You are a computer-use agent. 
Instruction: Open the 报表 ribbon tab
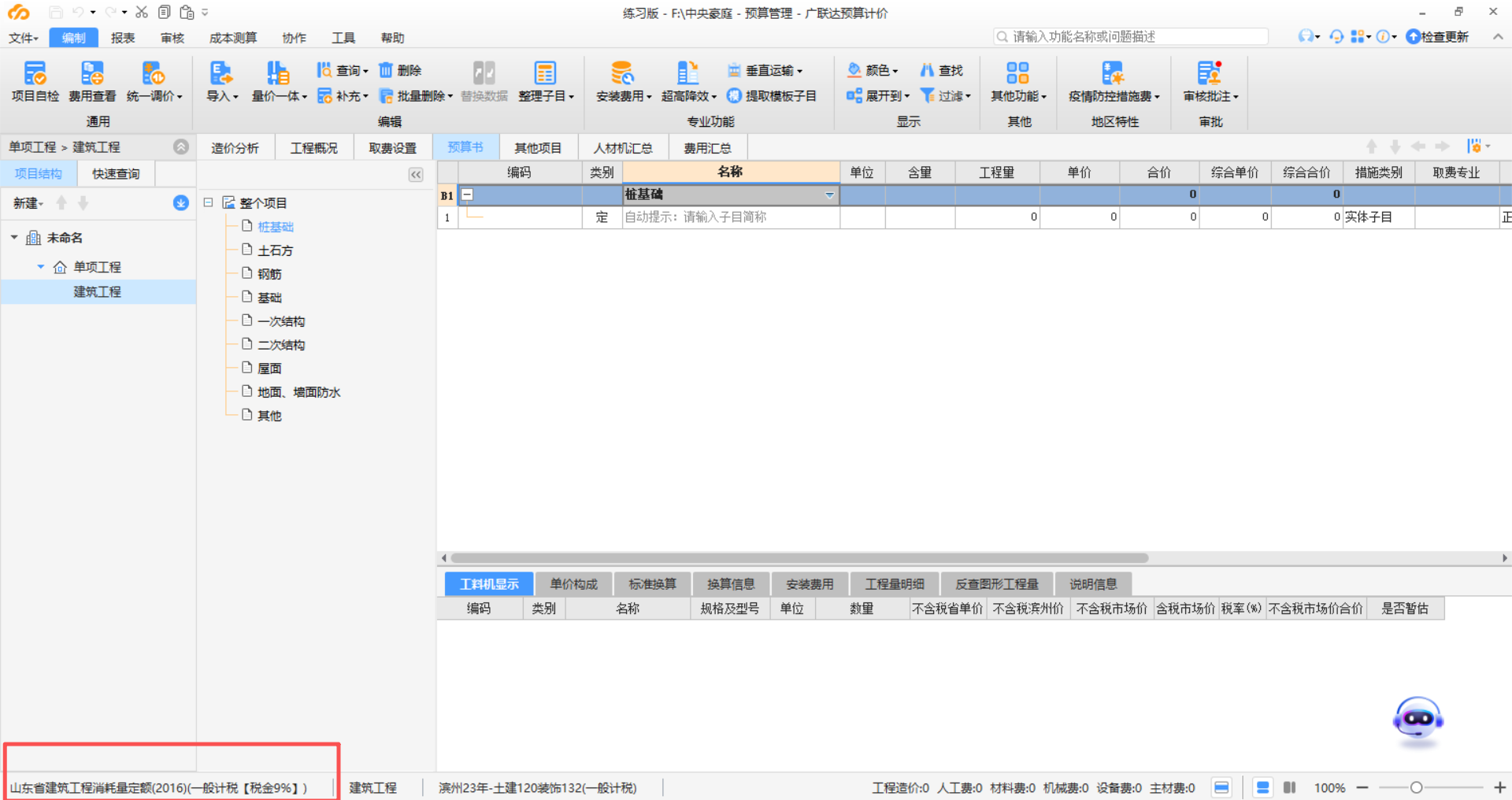[123, 37]
